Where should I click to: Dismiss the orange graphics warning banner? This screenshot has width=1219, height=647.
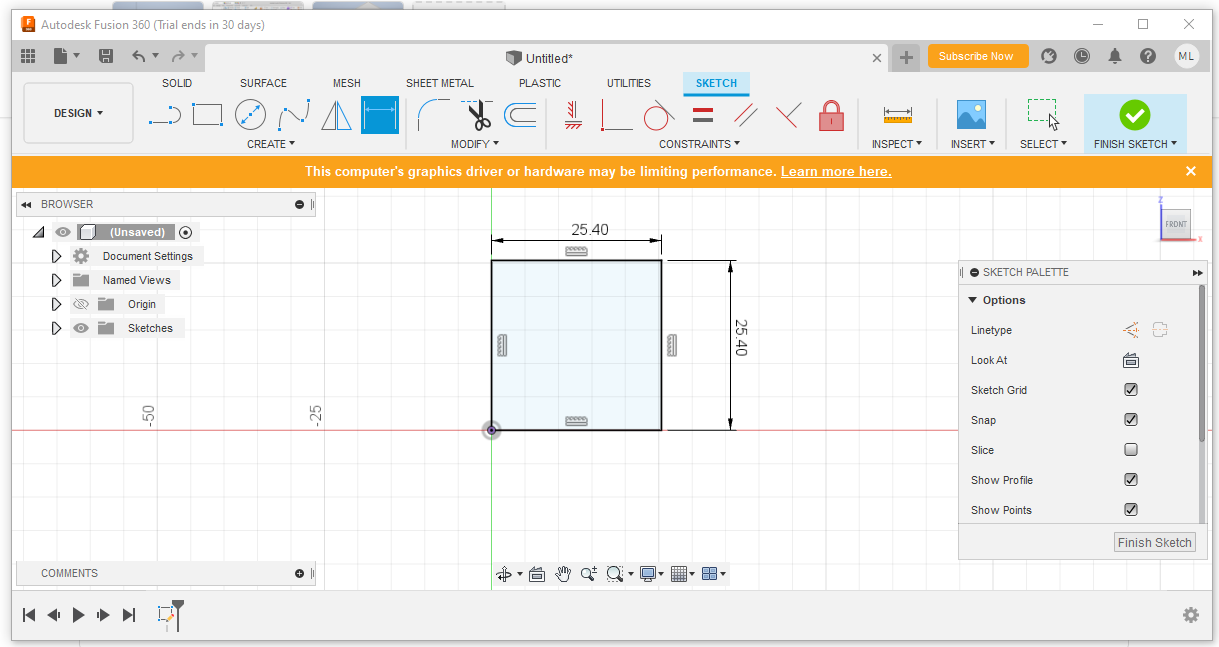click(x=1191, y=171)
